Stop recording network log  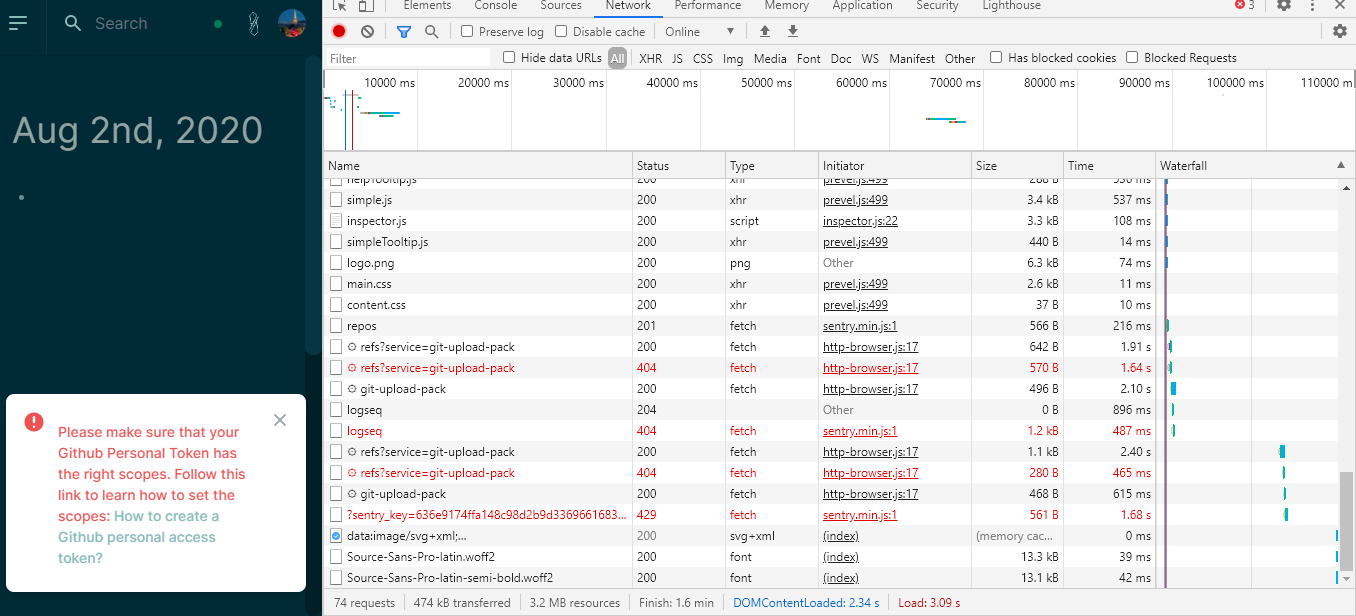pyautogui.click(x=340, y=31)
